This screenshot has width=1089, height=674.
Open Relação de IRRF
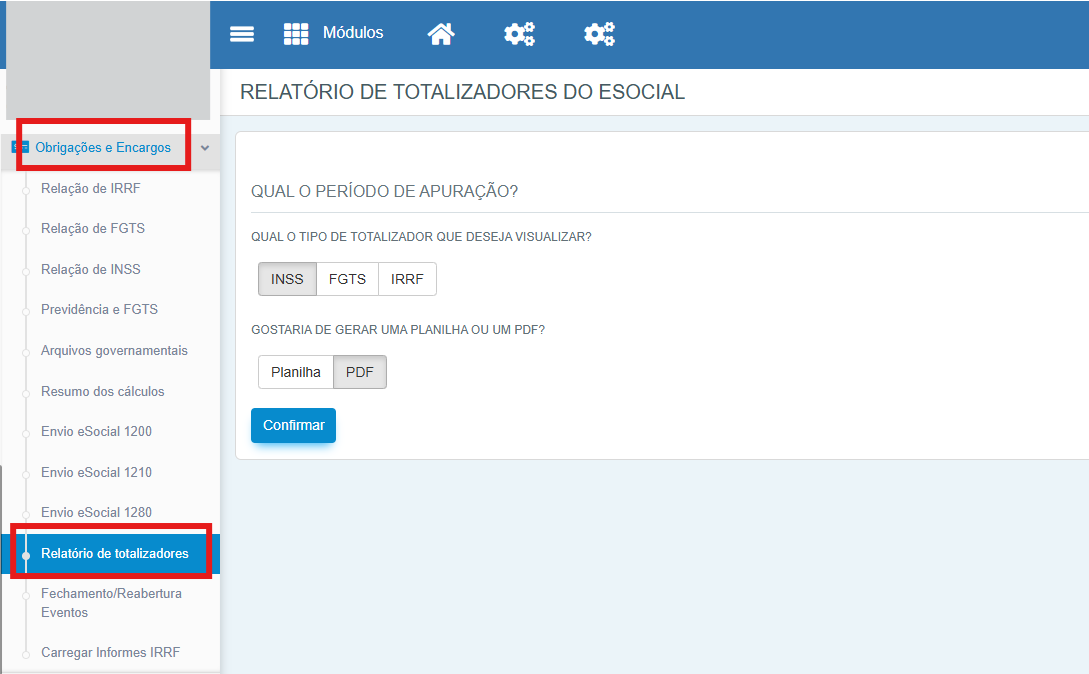click(90, 188)
